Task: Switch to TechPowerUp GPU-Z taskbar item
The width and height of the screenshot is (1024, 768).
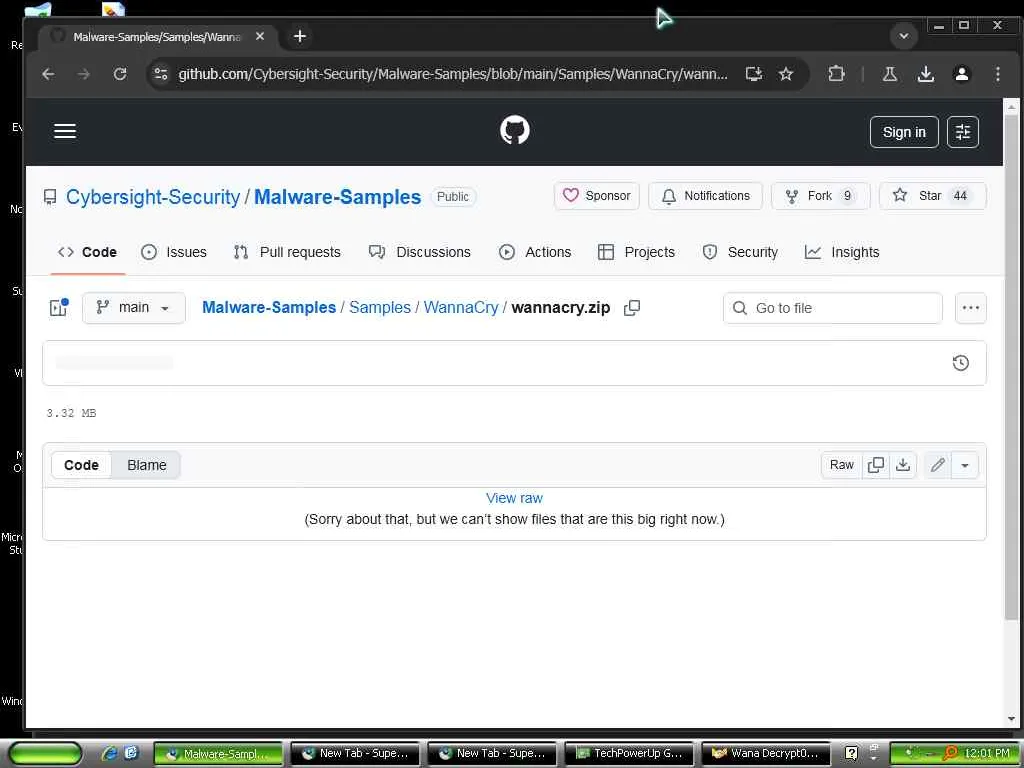Action: pyautogui.click(x=630, y=754)
